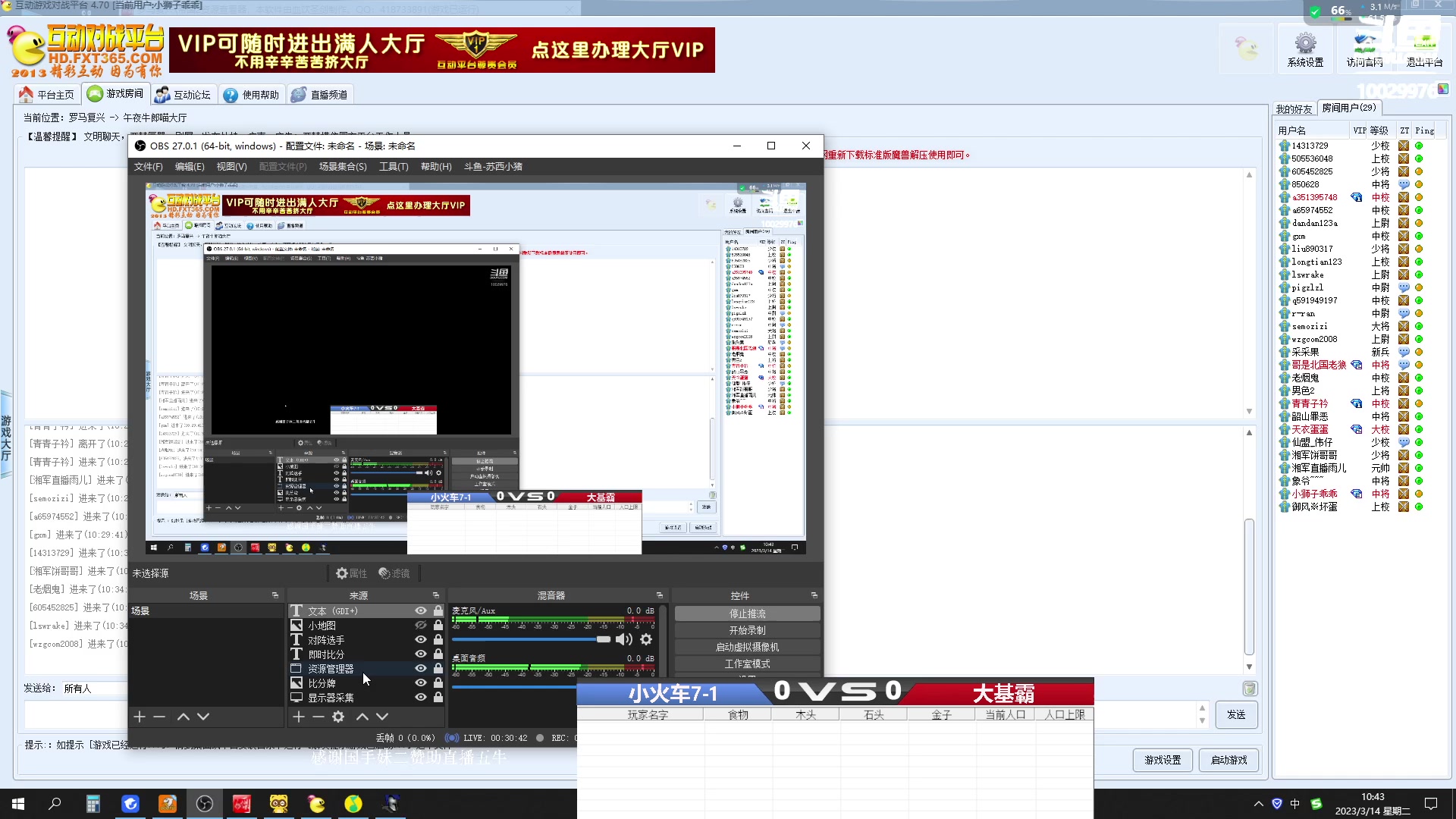This screenshot has width=1456, height=819.
Task: Open taskbar search magnifier
Action: (55, 804)
